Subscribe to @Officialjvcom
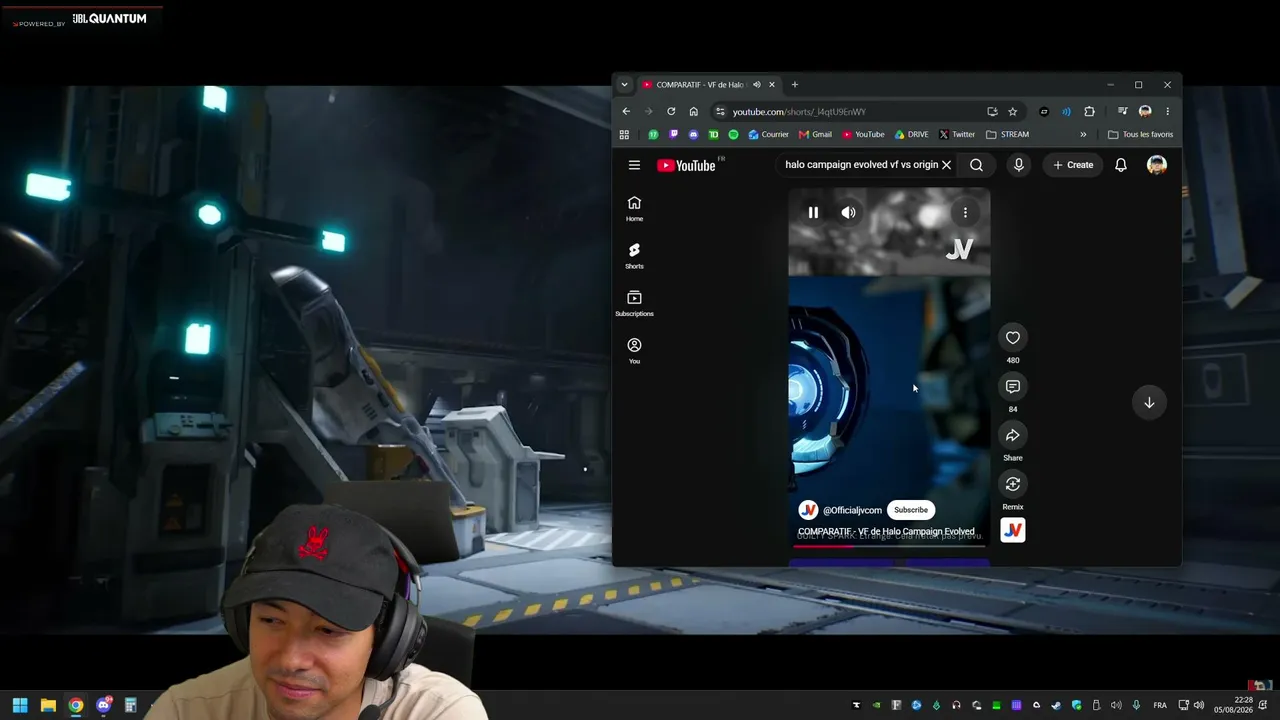This screenshot has width=1280, height=720. click(x=911, y=510)
